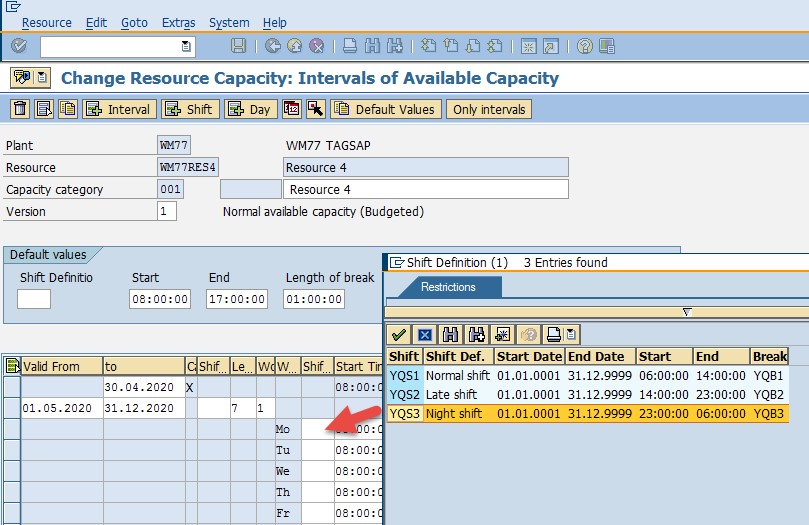This screenshot has width=809, height=525.
Task: Switch to the Restrictions tab
Action: tap(448, 287)
